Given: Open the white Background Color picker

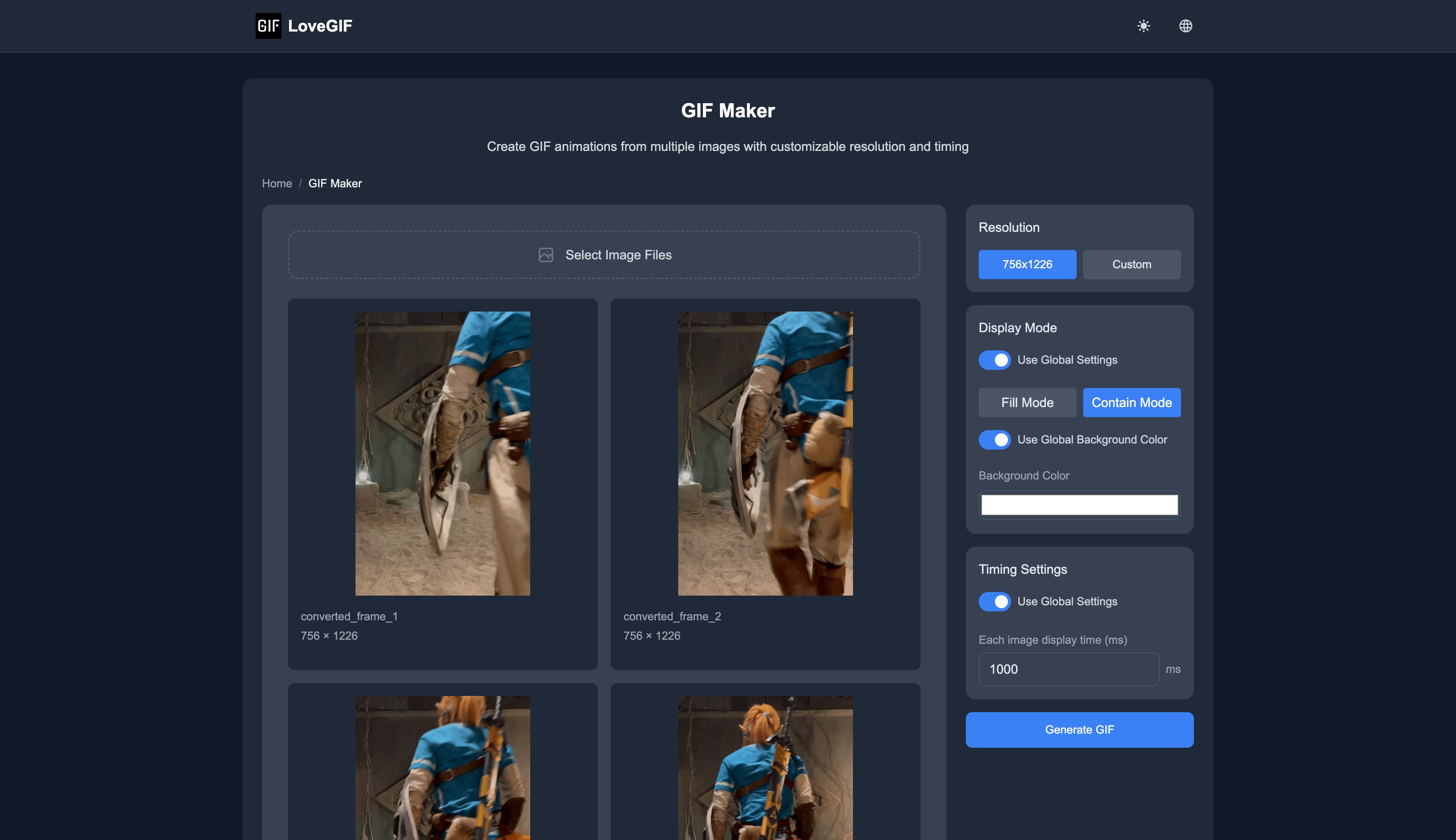Looking at the screenshot, I should pos(1079,505).
